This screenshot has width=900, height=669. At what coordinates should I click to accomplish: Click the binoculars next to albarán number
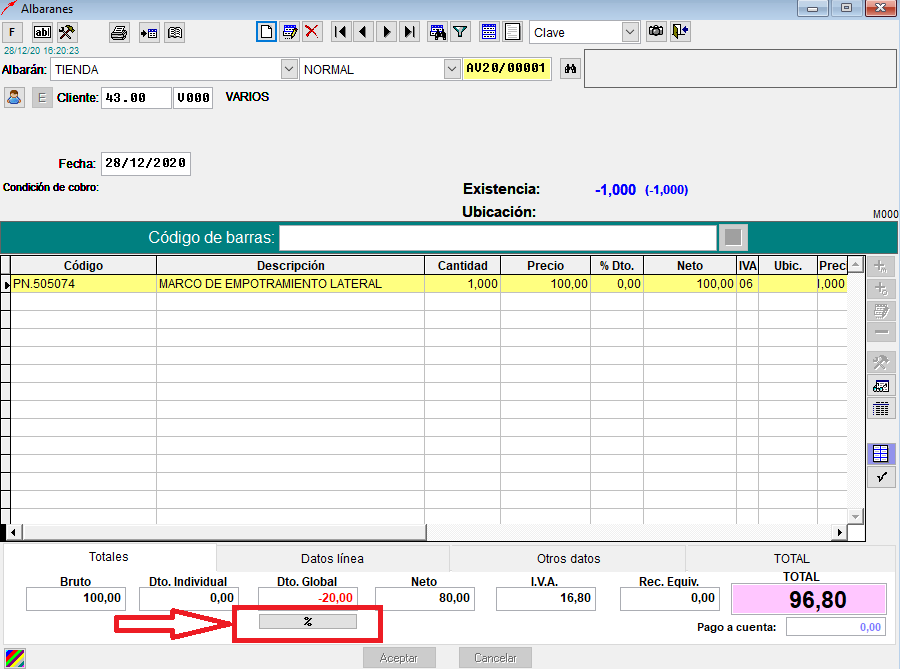[570, 69]
